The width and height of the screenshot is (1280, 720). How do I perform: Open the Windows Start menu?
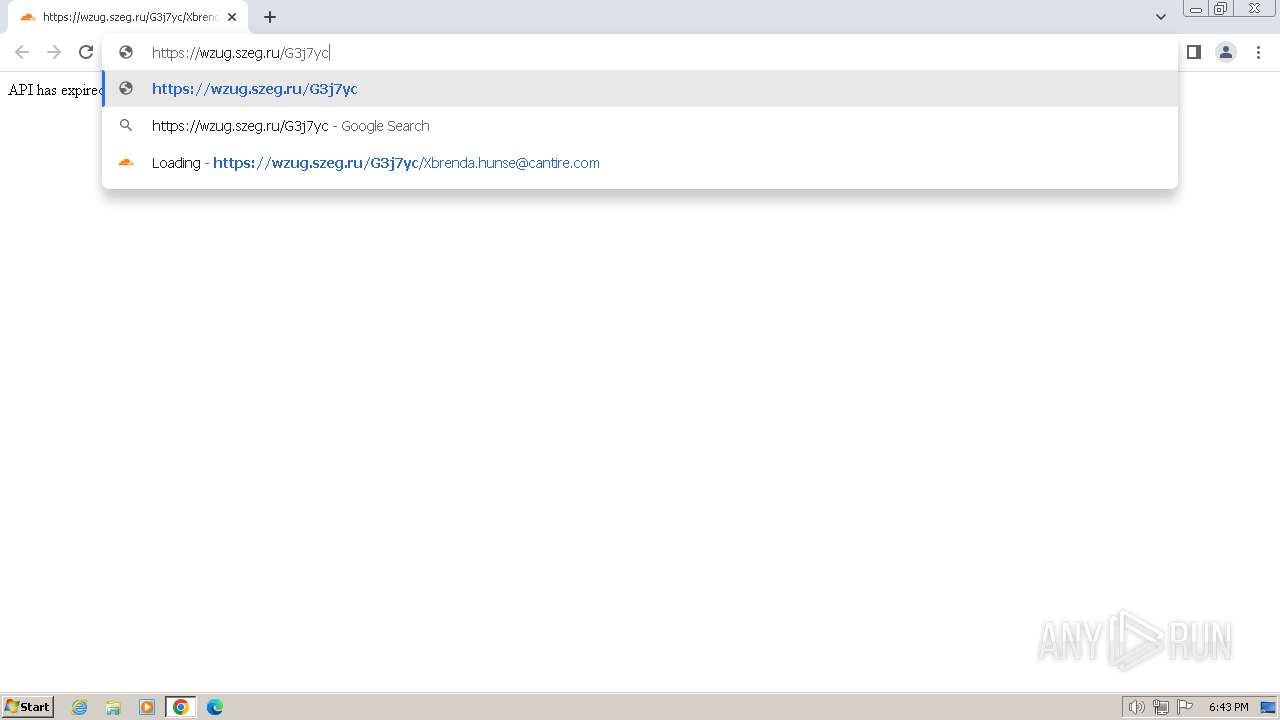coord(28,707)
